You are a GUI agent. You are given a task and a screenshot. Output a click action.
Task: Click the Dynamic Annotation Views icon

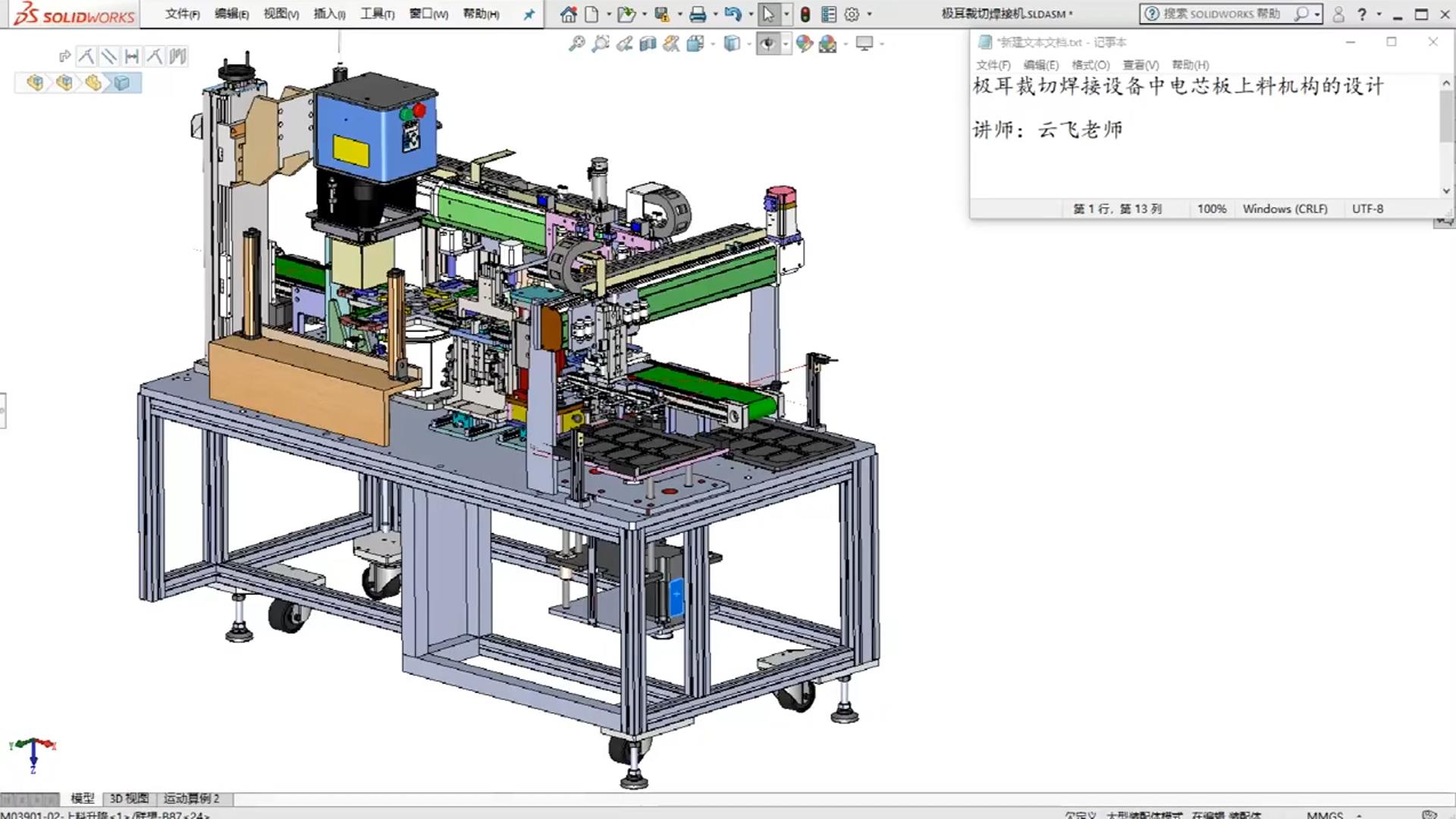coord(671,43)
